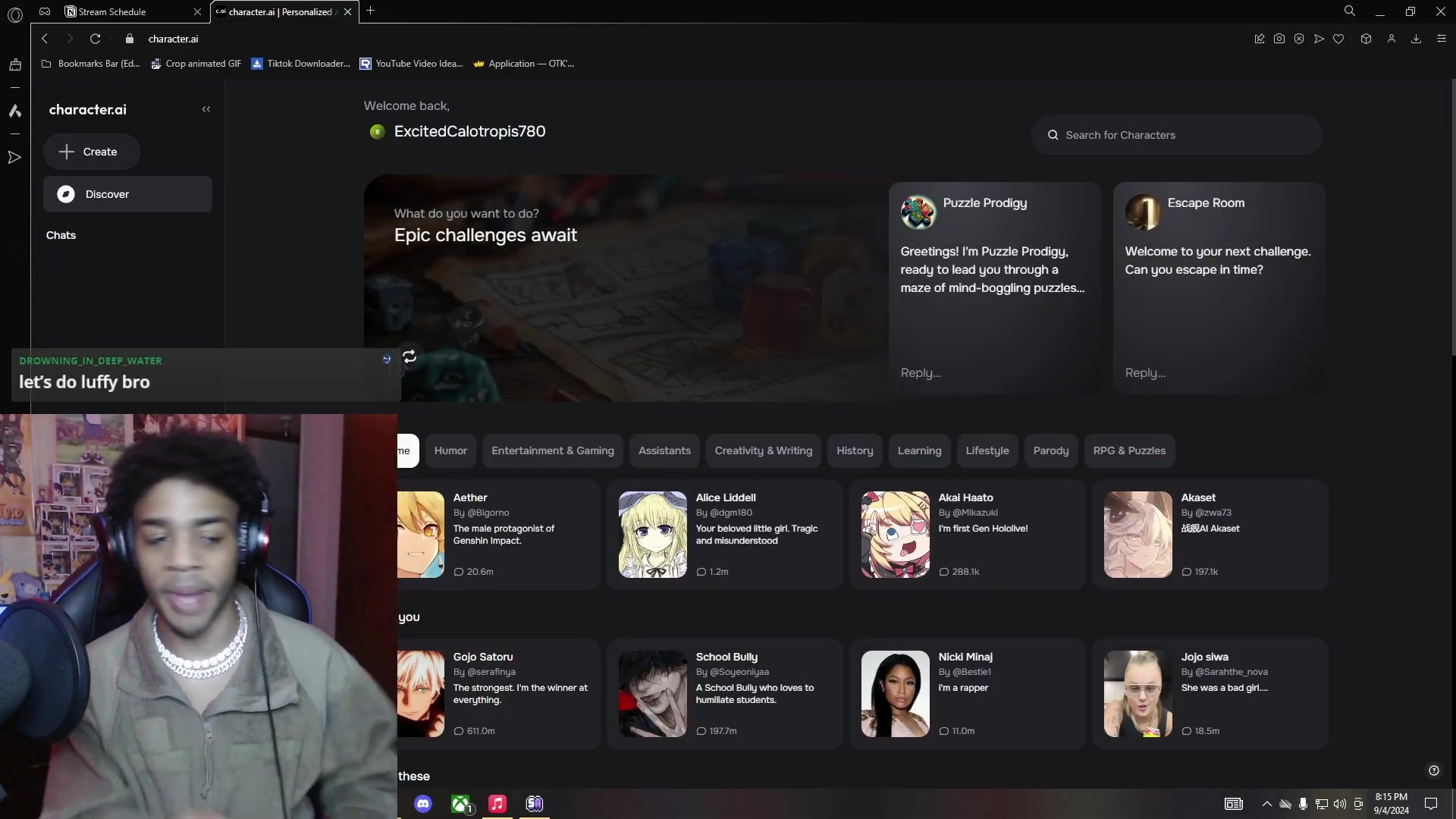The height and width of the screenshot is (819, 1456).
Task: Click the snapshot camera icon in the toolbar
Action: tap(1279, 39)
